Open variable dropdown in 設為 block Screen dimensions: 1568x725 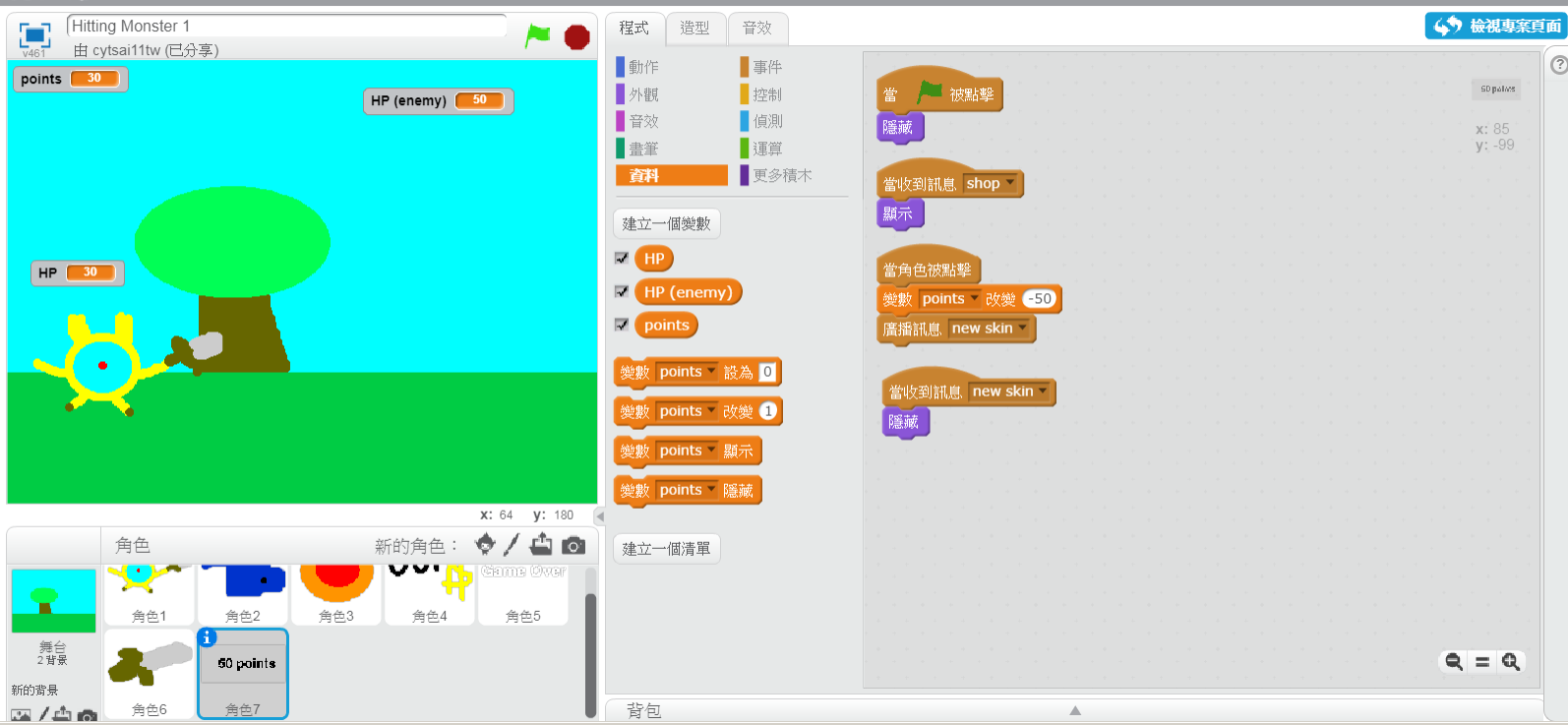tap(688, 372)
